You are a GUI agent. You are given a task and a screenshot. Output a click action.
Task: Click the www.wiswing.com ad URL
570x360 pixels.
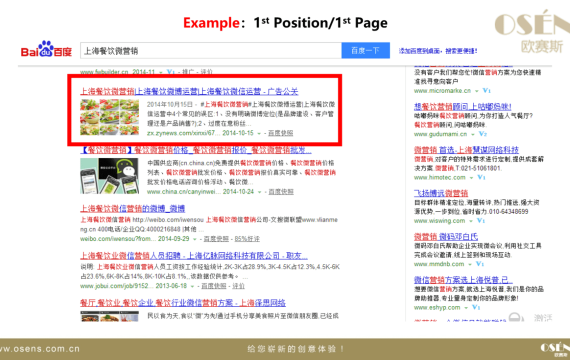[439, 221]
